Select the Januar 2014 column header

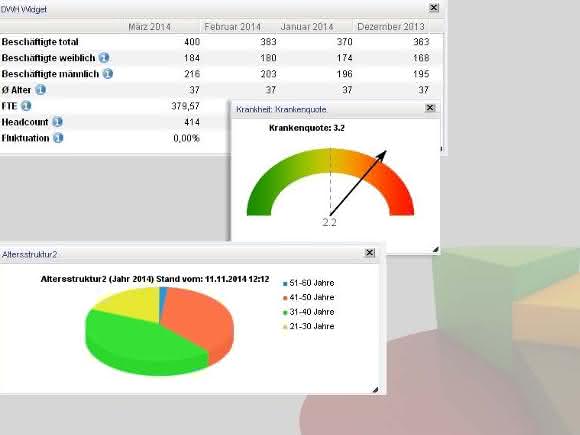[307, 27]
